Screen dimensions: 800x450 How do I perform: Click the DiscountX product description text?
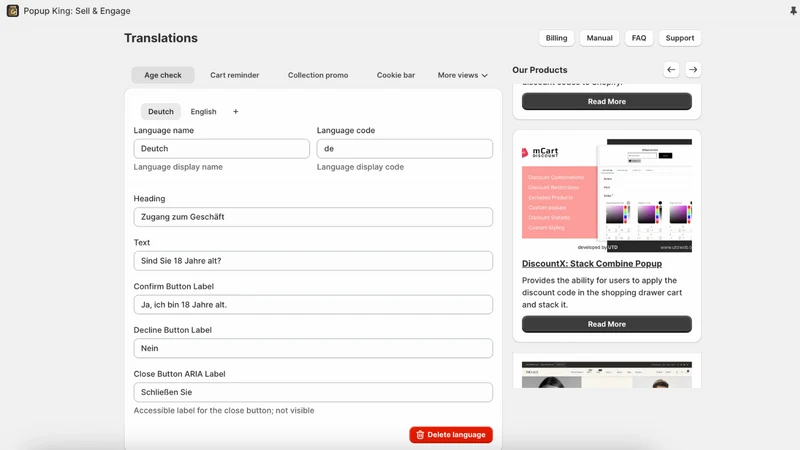(x=602, y=292)
